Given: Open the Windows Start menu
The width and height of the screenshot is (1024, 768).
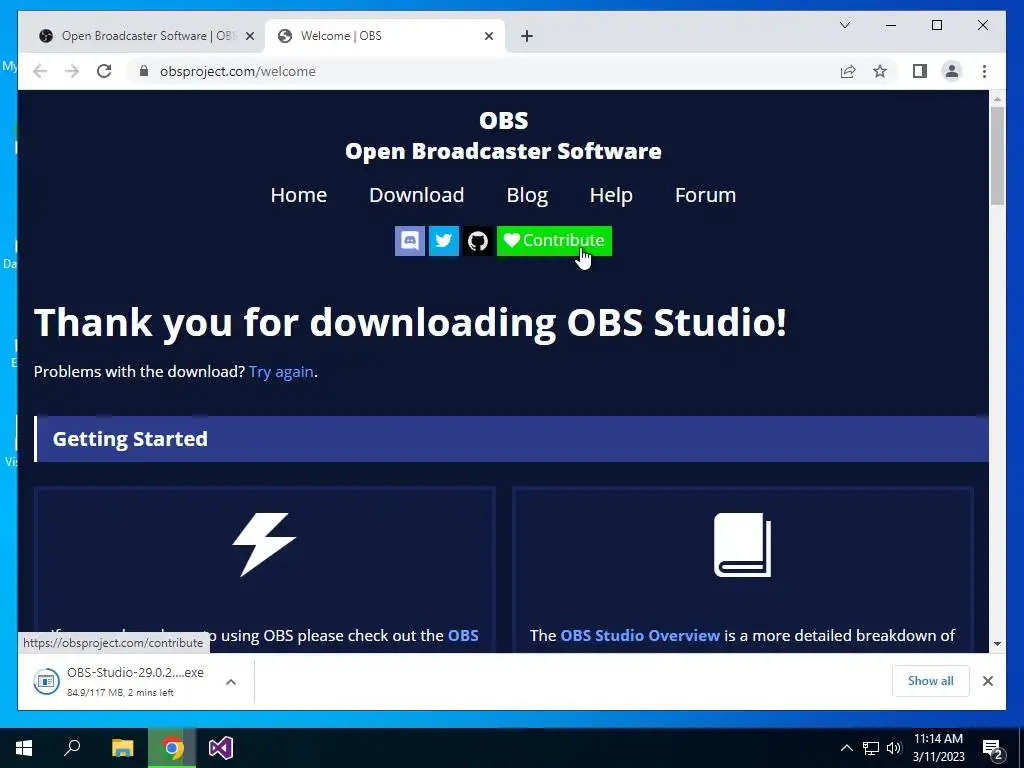Looking at the screenshot, I should tap(24, 748).
